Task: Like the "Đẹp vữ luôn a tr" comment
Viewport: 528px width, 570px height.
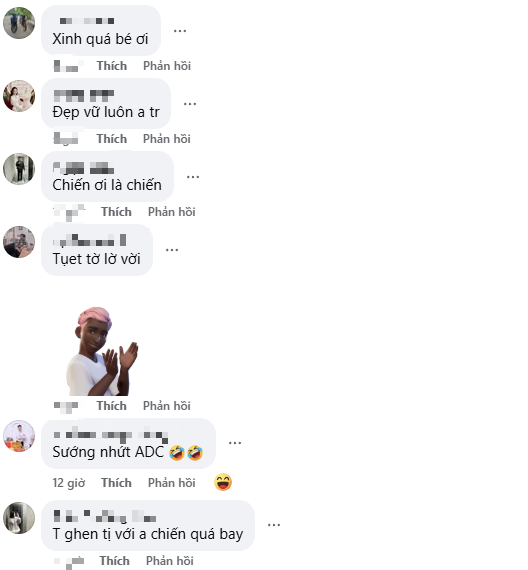Action: coord(112,139)
